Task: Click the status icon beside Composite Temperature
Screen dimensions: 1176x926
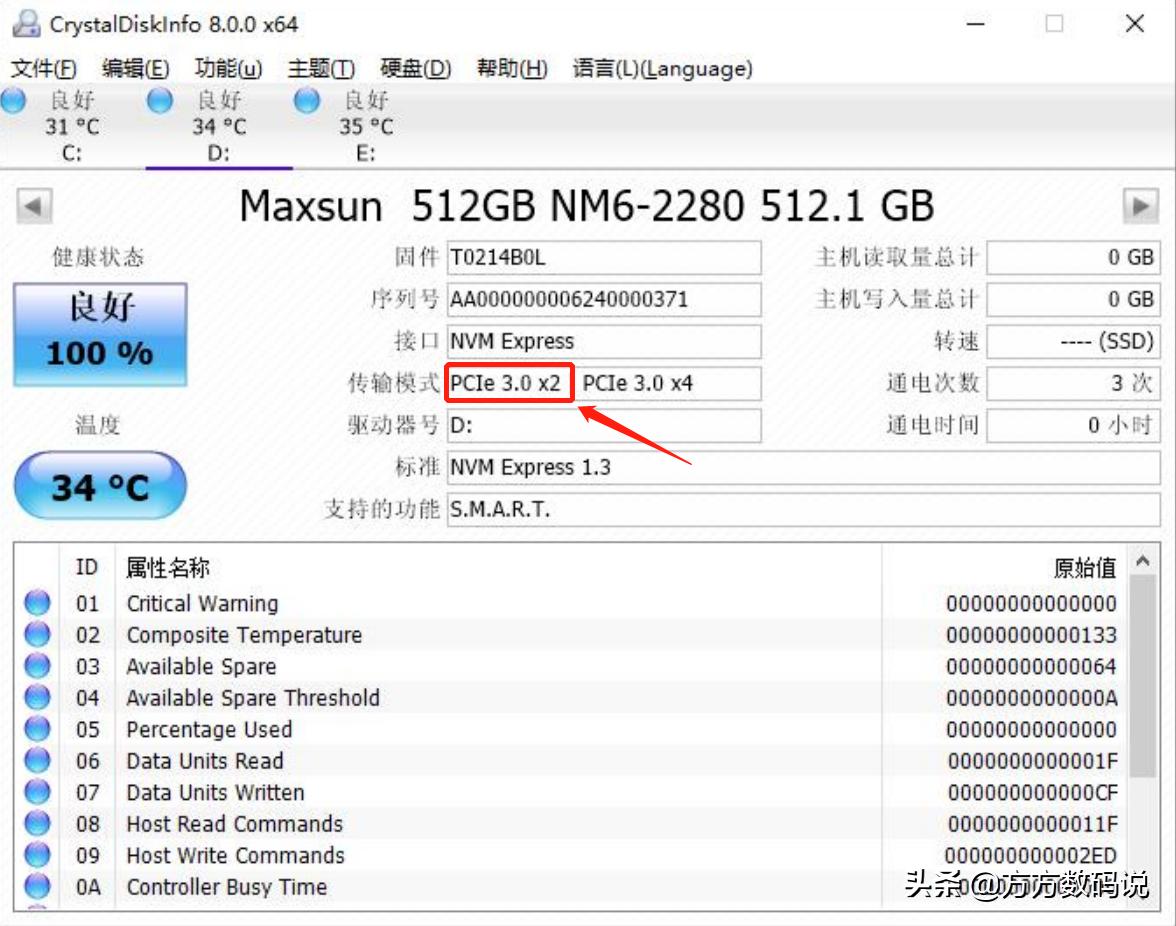Action: (36, 635)
